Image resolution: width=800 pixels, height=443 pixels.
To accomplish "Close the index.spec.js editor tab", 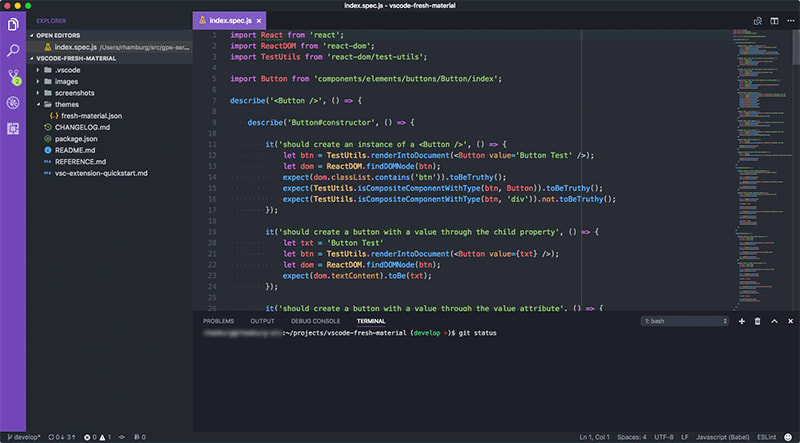I will pos(259,21).
